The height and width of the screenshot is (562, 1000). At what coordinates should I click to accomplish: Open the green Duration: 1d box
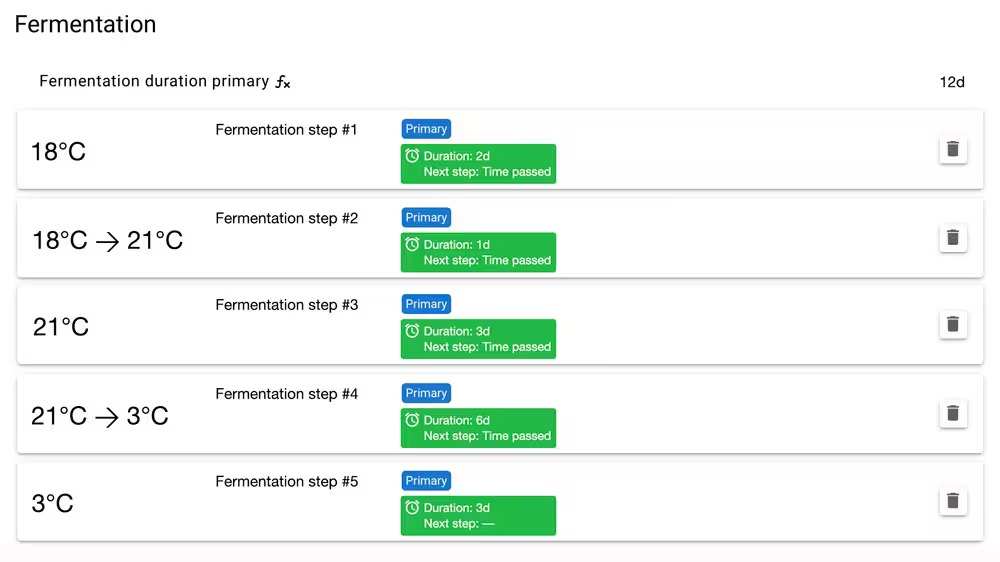click(478, 252)
